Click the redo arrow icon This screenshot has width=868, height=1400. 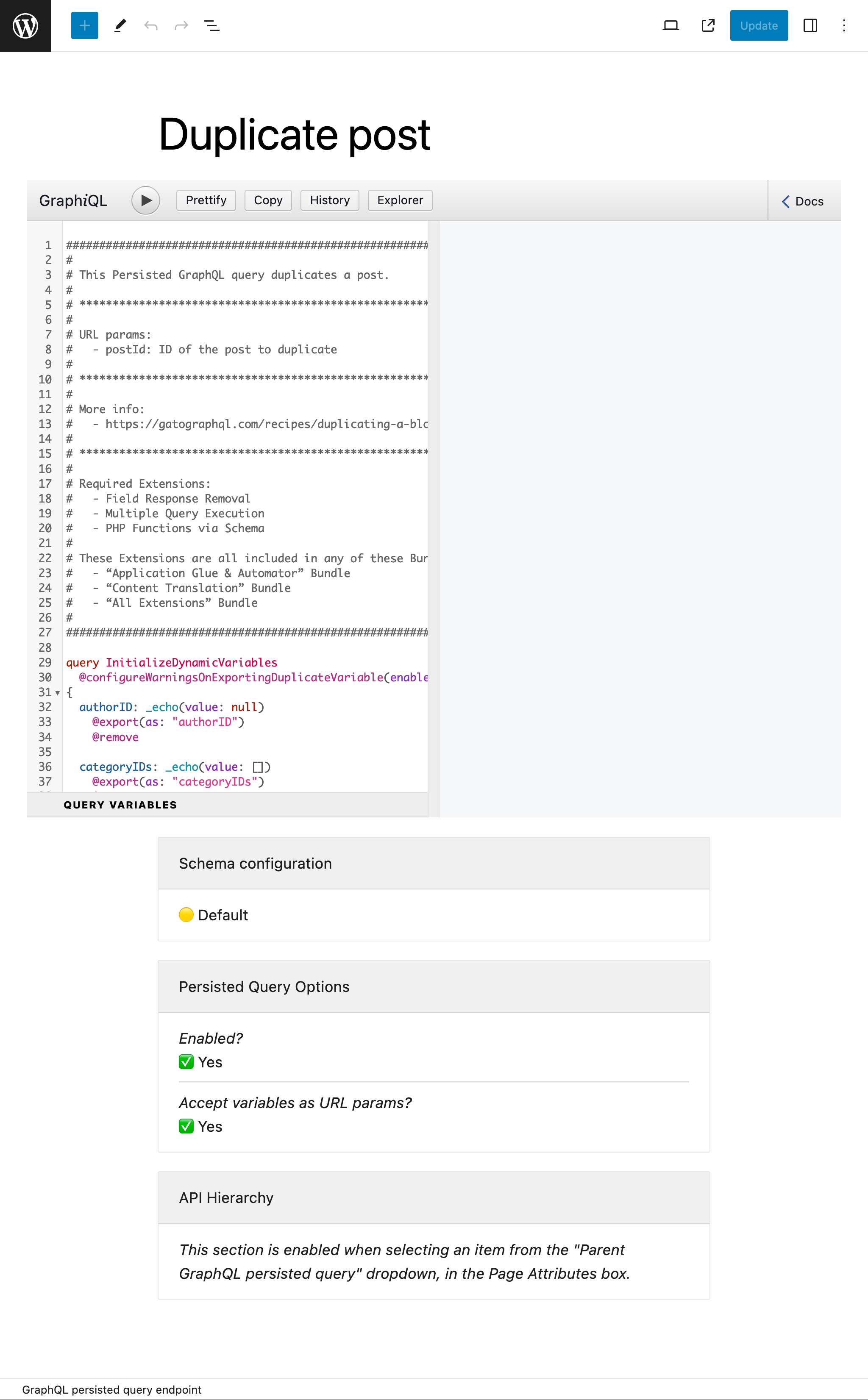pos(180,25)
